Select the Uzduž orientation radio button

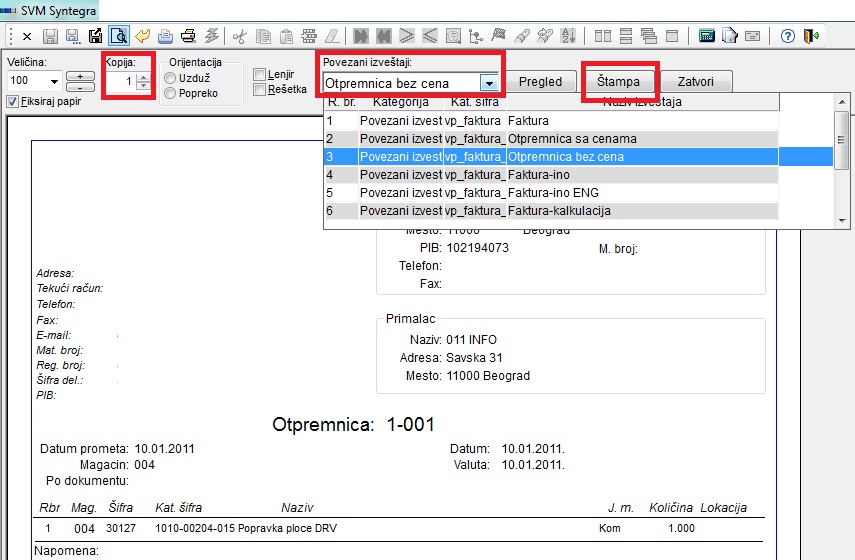click(x=171, y=78)
